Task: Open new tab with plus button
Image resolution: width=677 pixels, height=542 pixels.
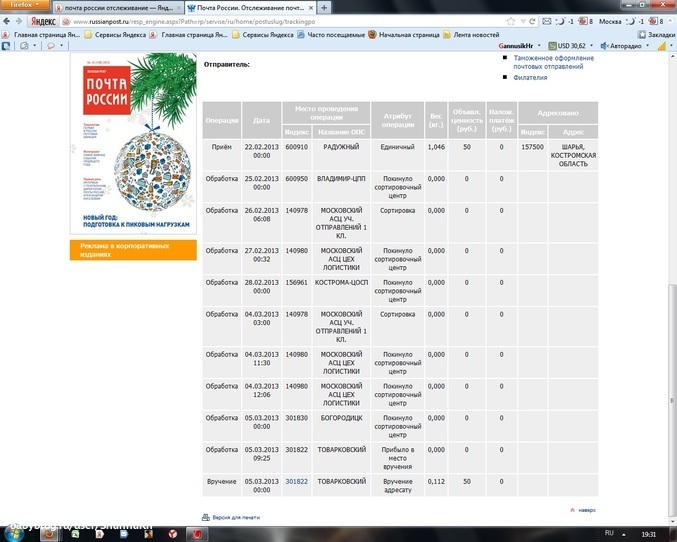Action: (x=323, y=7)
